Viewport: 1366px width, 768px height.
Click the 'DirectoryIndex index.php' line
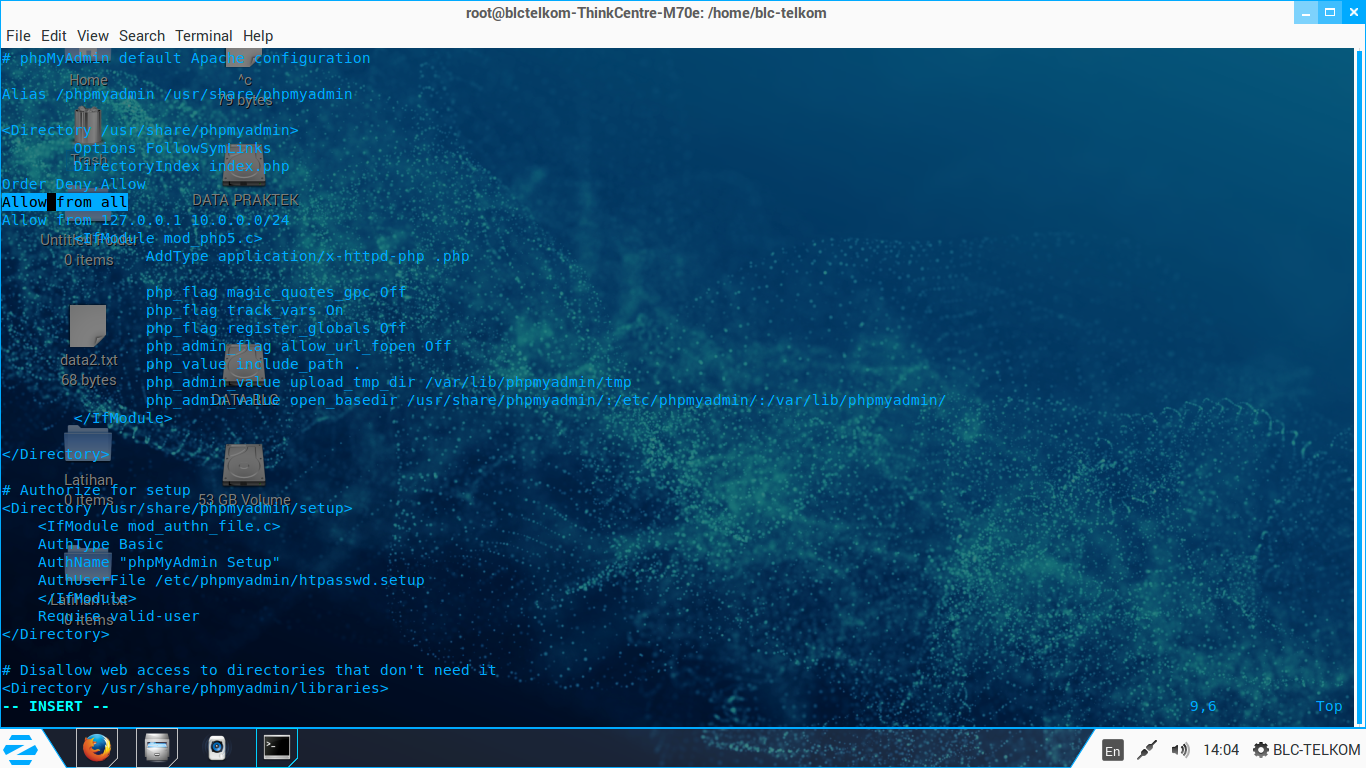coord(181,166)
